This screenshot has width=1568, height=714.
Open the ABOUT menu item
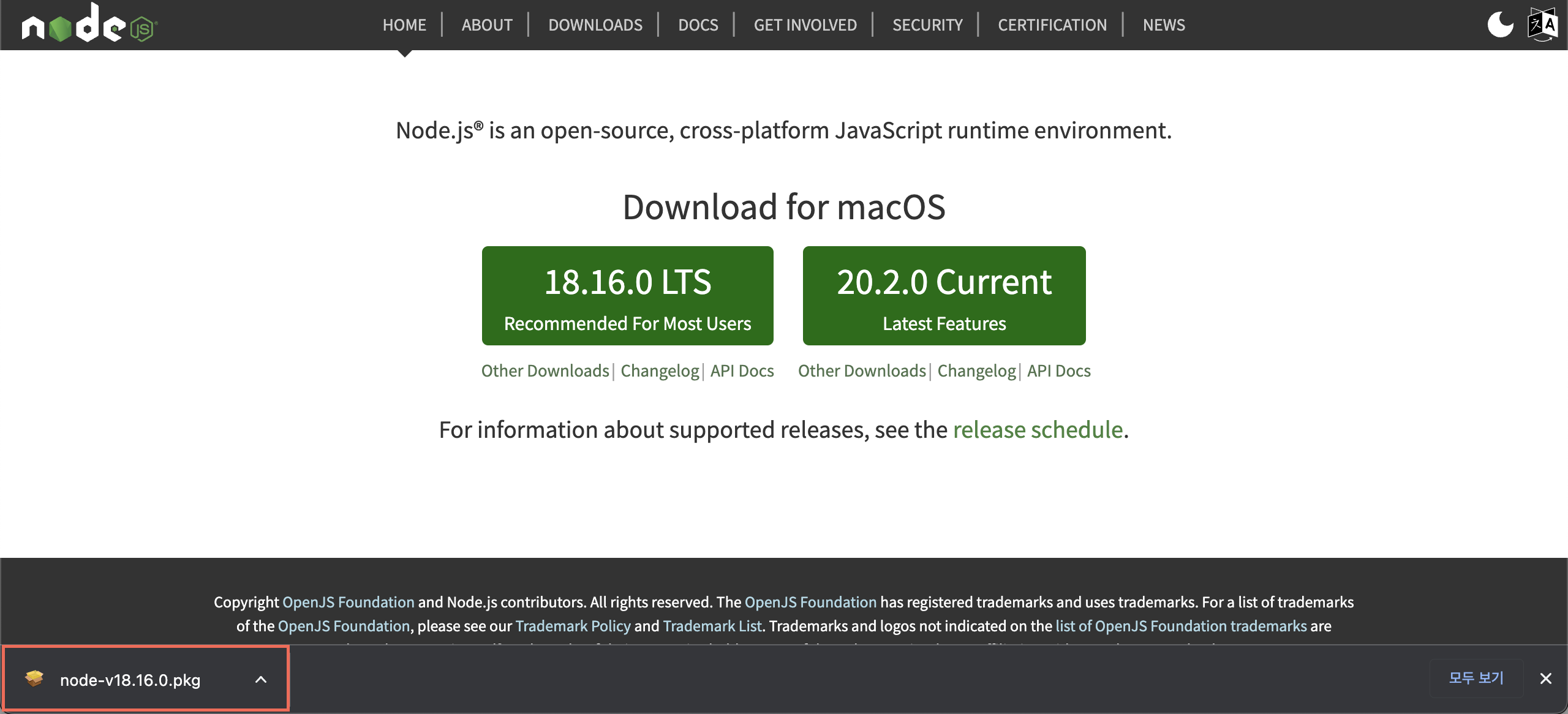[x=487, y=24]
